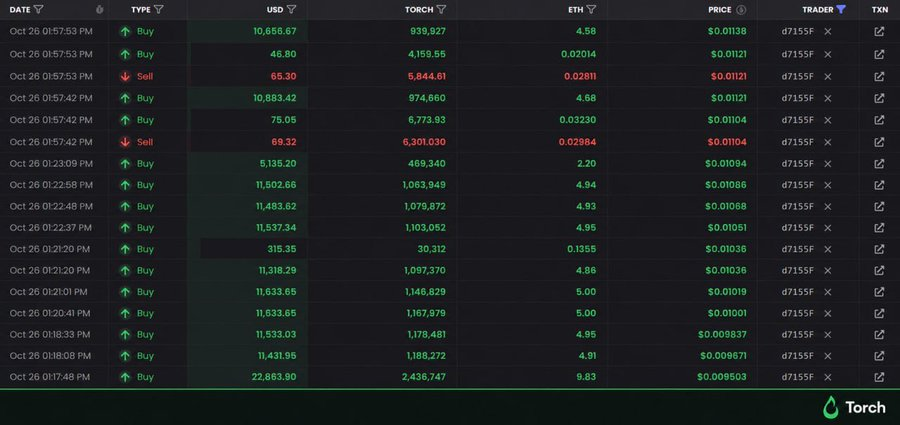Remove trader filter X on the 75.05 row

tap(828, 120)
